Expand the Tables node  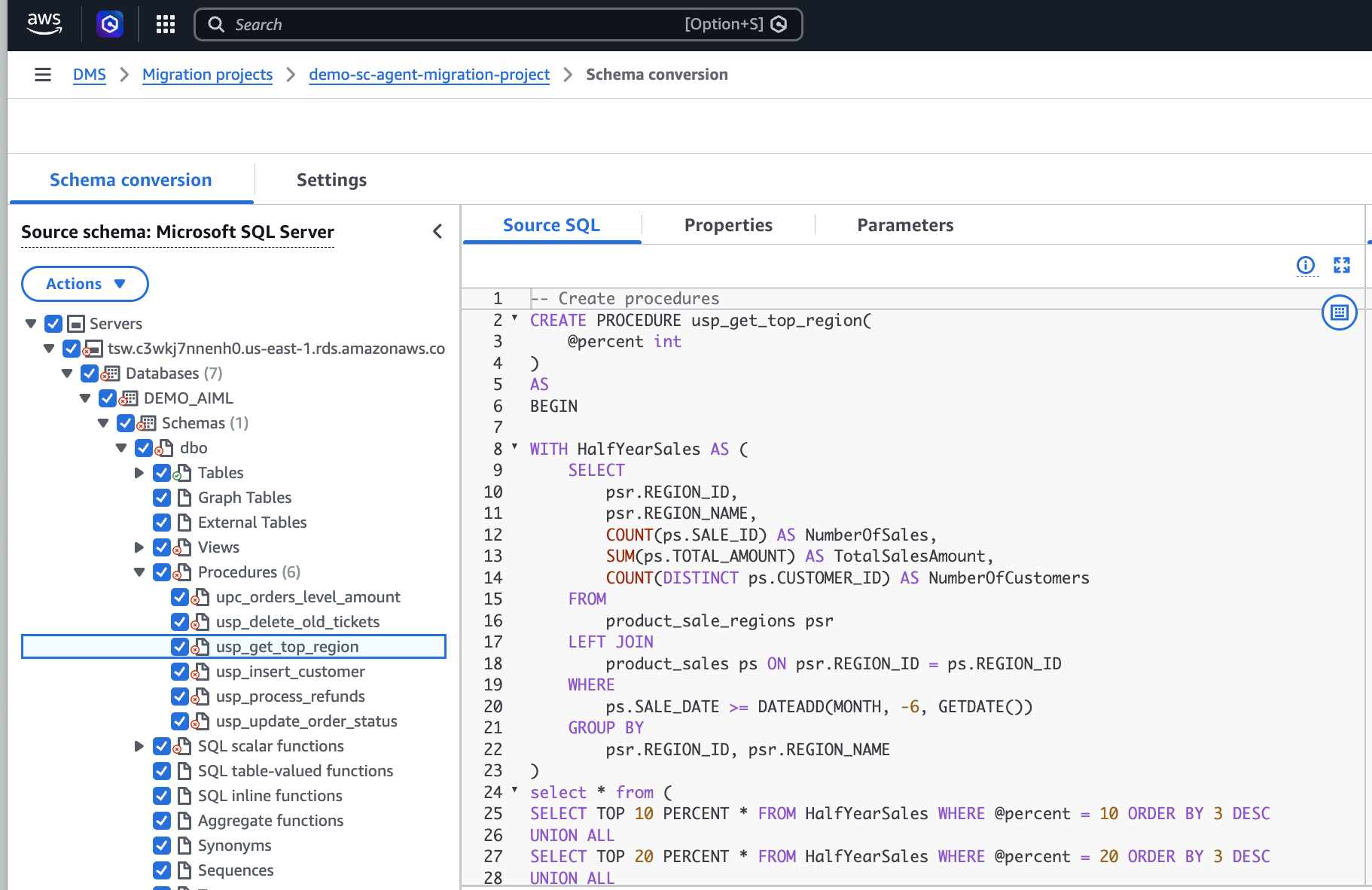[x=139, y=473]
